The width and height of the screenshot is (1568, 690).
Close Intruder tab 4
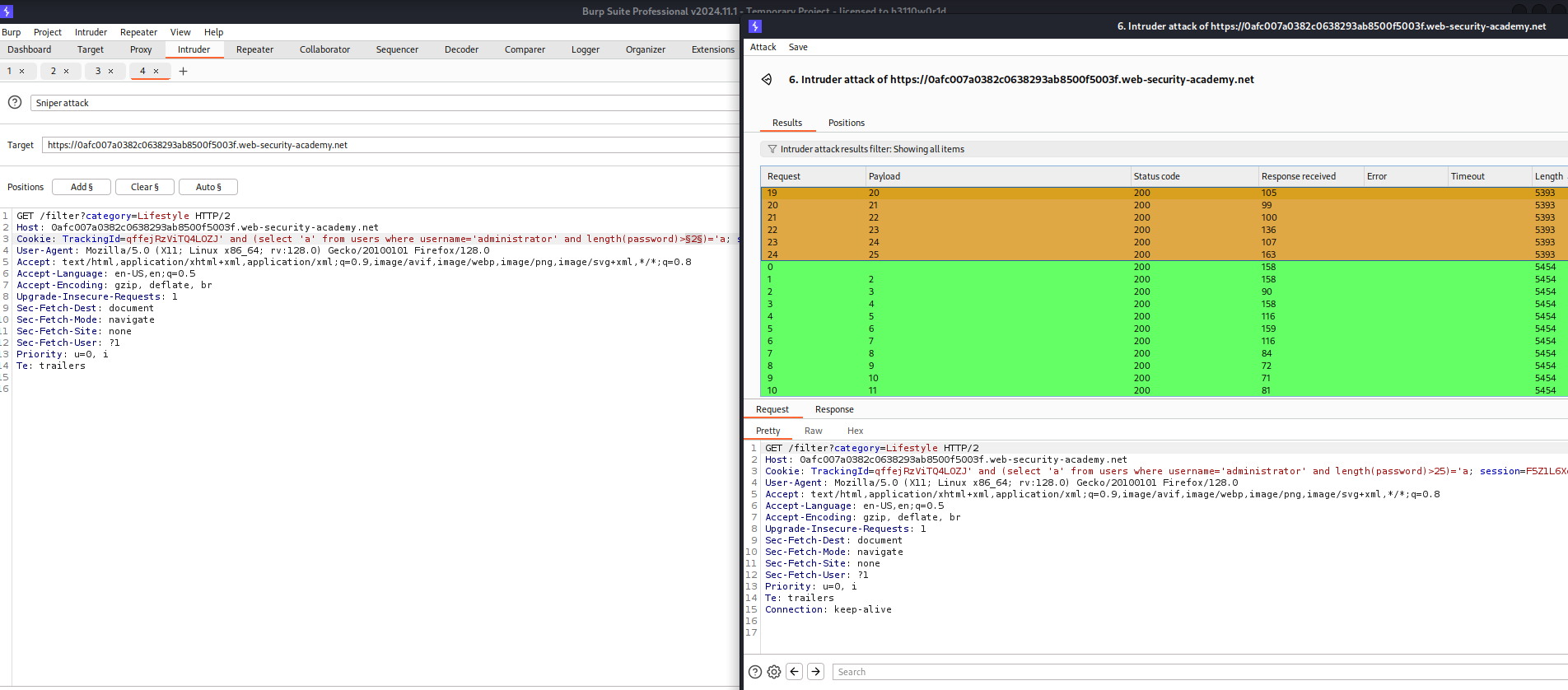(x=156, y=72)
